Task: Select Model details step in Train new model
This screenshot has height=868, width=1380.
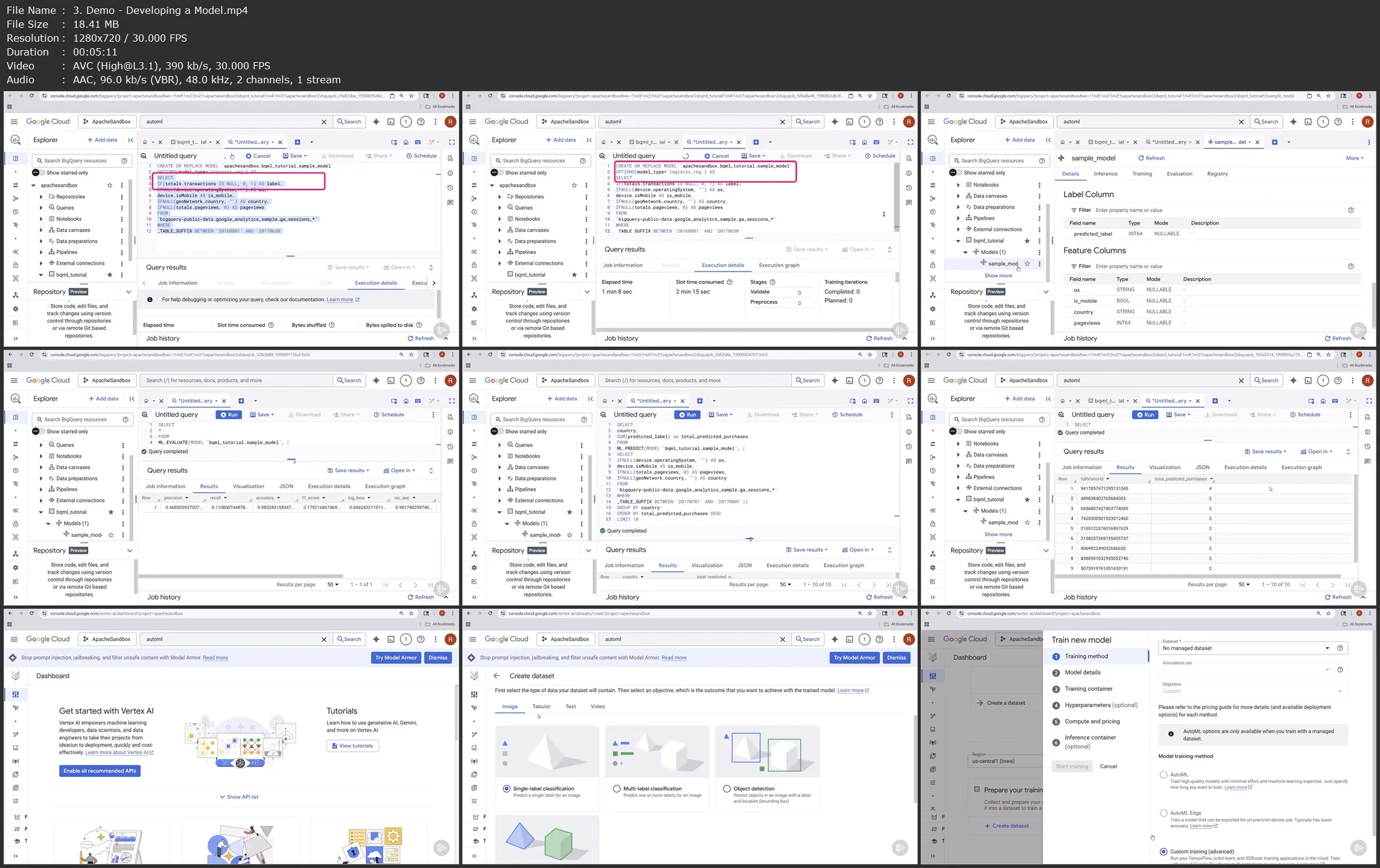Action: point(1082,673)
